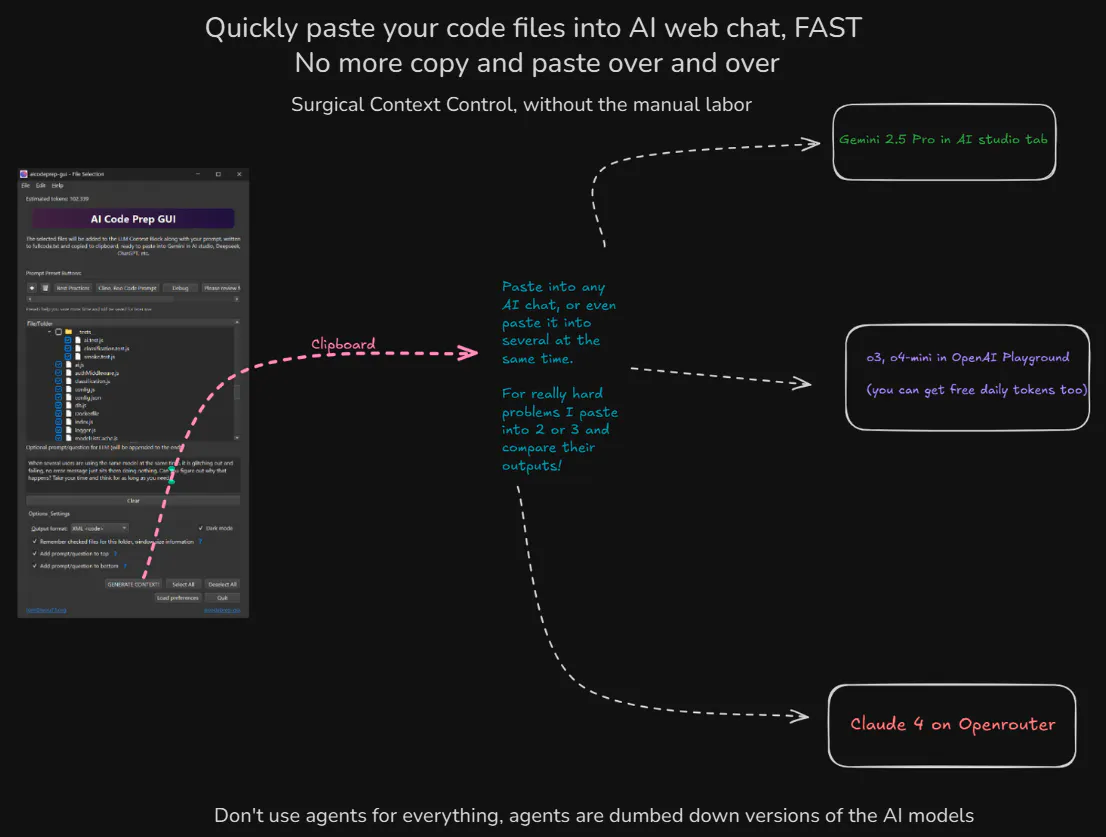This screenshot has width=1106, height=837.
Task: Click the classification.js file icon
Action: coord(68,381)
